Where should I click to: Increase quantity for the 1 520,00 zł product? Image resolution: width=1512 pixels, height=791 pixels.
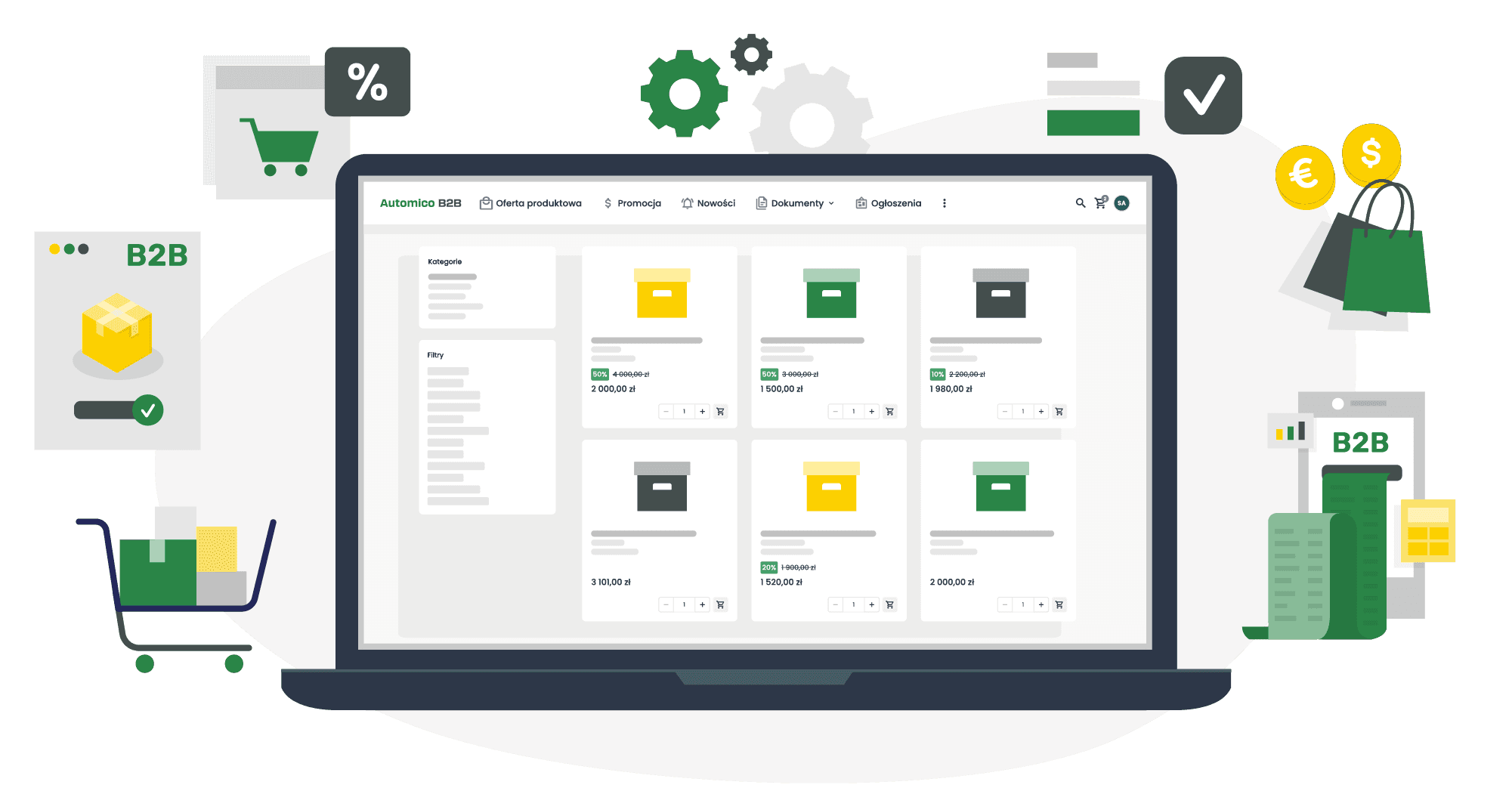click(872, 604)
